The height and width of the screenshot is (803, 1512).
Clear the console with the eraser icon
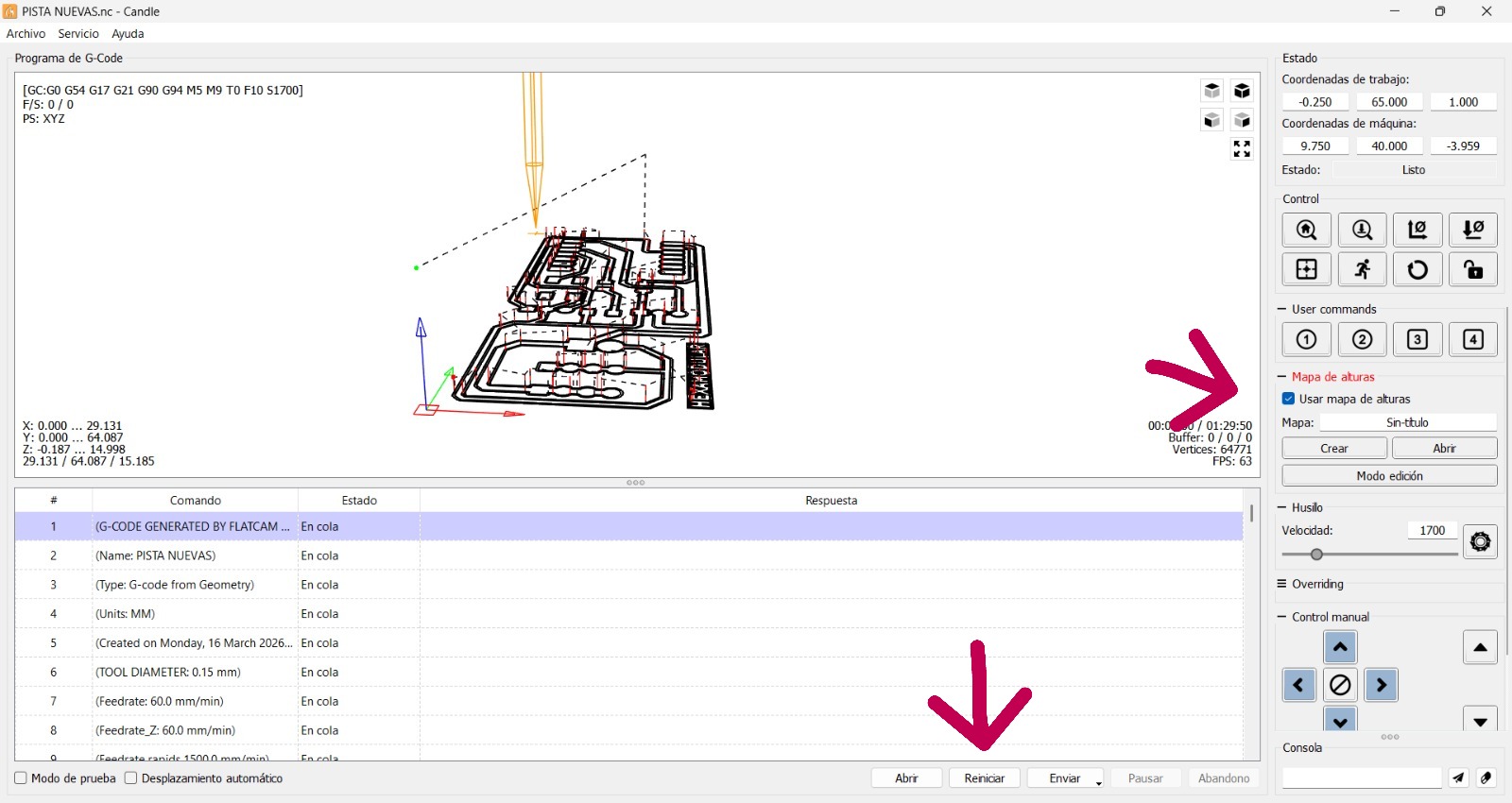[1486, 777]
